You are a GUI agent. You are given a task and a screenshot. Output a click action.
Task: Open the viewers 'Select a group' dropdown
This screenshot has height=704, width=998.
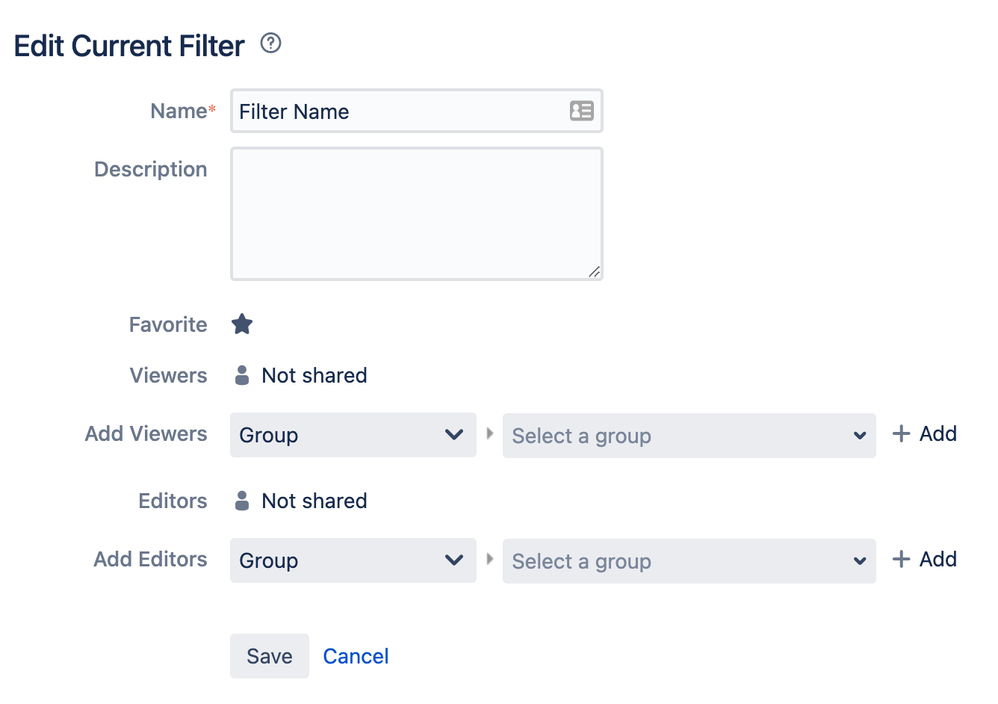[x=688, y=436]
